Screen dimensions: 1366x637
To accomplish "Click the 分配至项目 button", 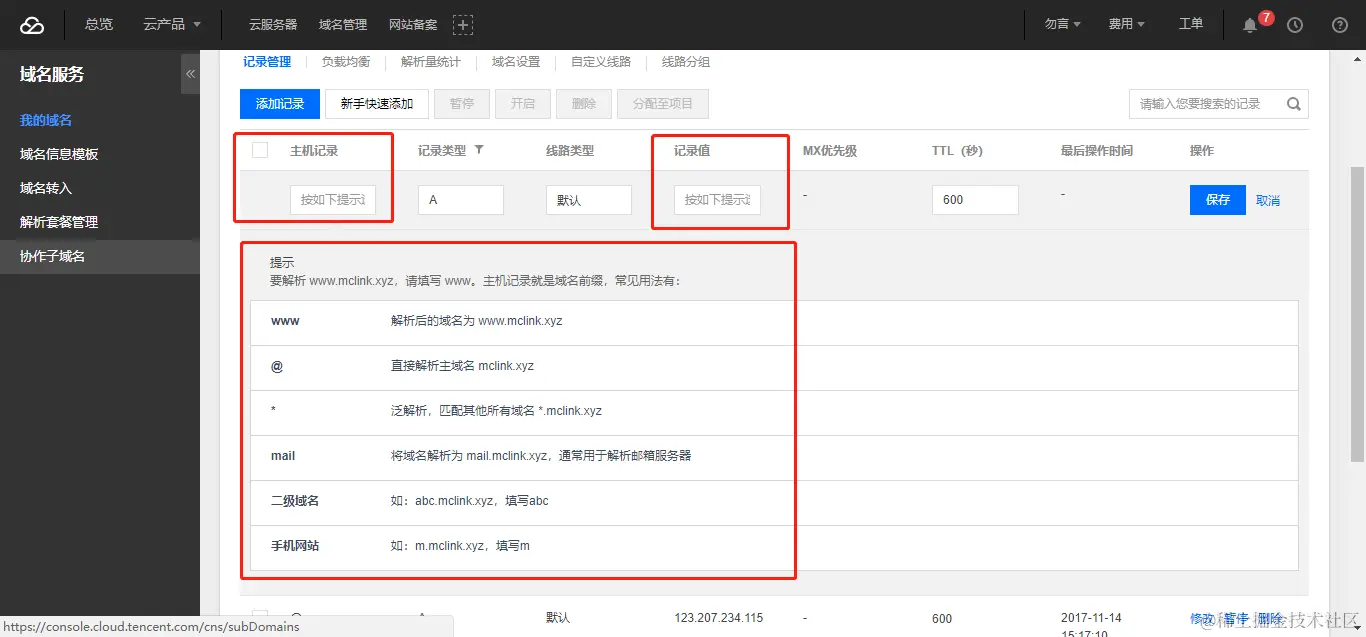I will [663, 104].
